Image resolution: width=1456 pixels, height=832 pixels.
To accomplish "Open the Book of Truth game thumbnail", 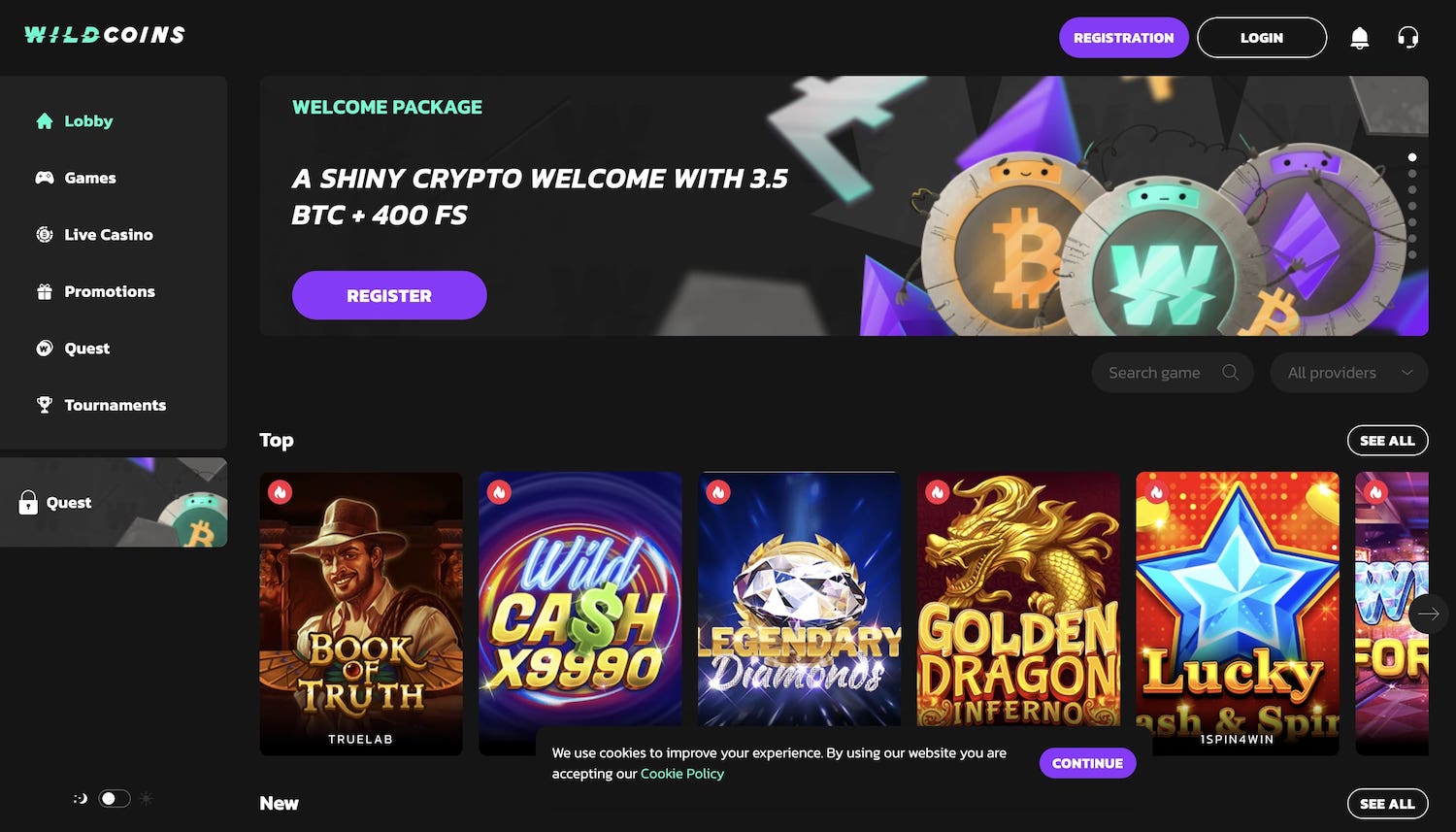I will click(361, 612).
